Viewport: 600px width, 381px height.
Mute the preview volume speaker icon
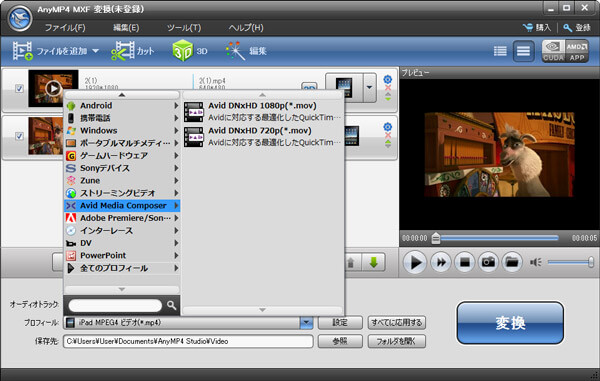click(535, 262)
